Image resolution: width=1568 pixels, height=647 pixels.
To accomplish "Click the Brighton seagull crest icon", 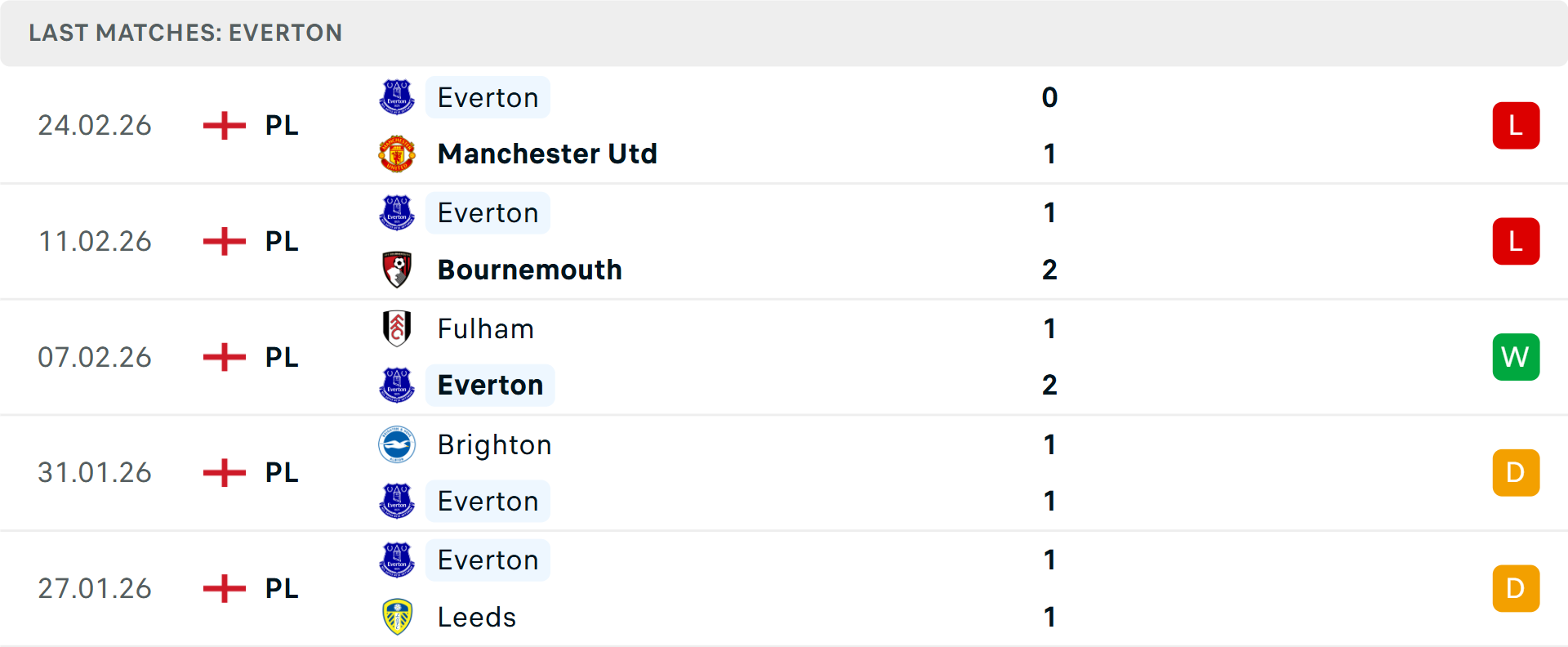I will 398,445.
